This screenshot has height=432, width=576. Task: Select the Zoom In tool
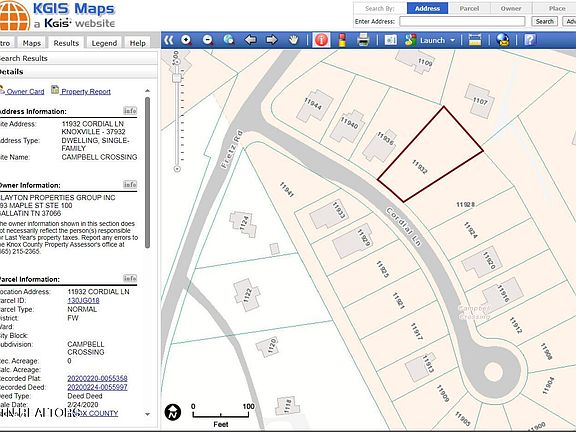click(x=186, y=40)
